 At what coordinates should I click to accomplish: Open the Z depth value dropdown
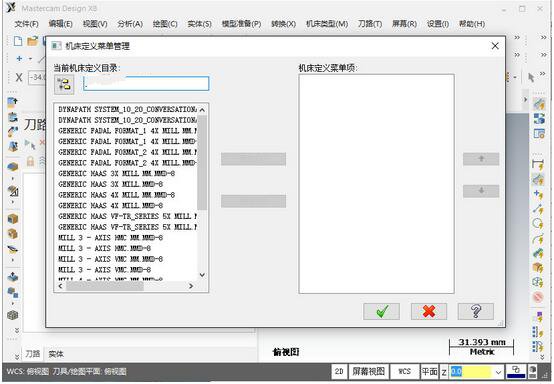coord(498,372)
